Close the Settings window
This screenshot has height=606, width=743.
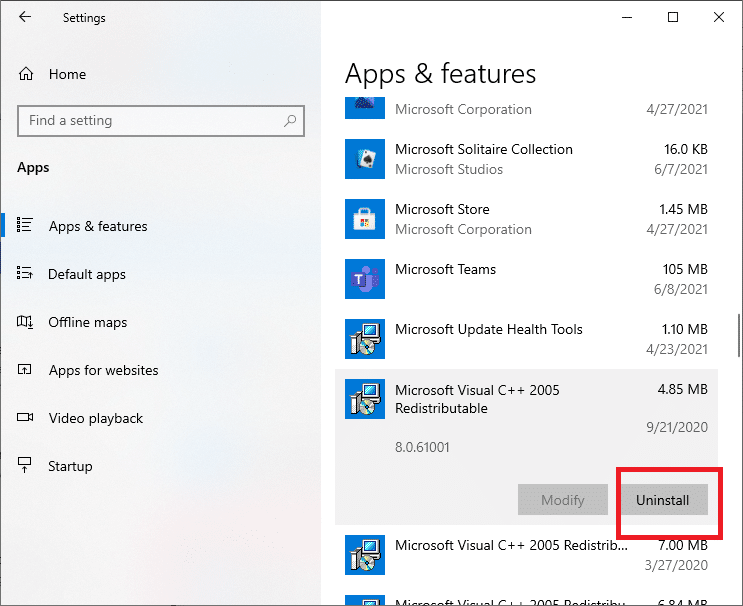719,18
